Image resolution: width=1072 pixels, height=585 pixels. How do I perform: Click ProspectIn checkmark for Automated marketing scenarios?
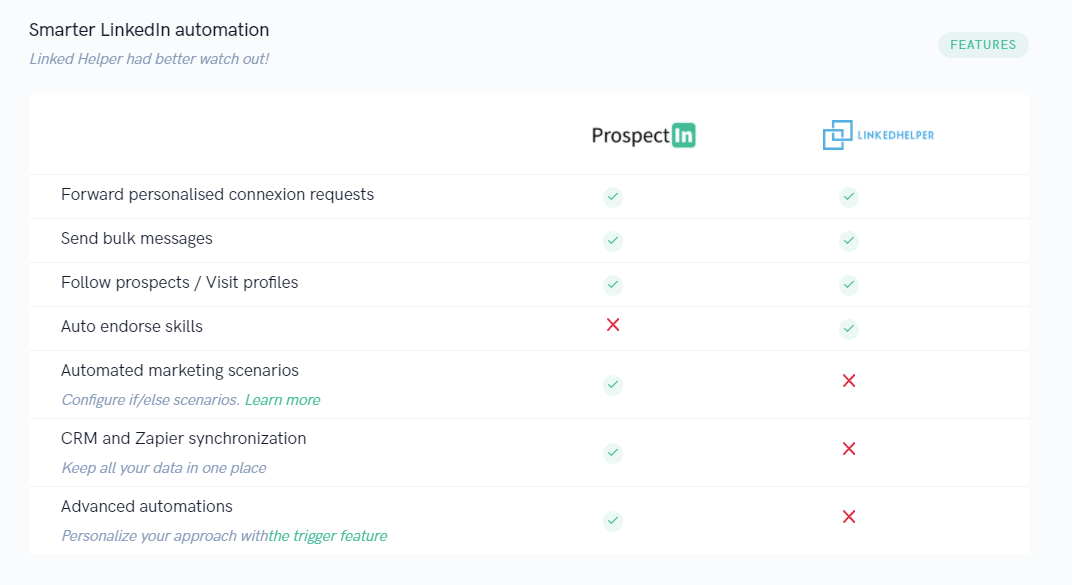(613, 385)
